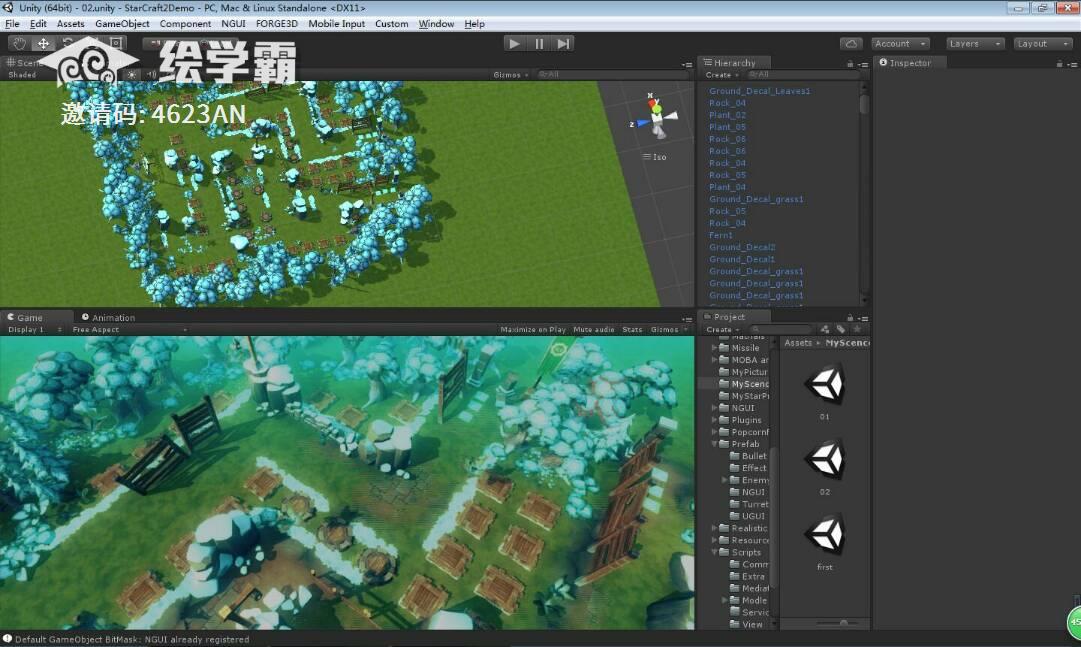
Task: Toggle Scene view lighting
Action: [x=132, y=74]
